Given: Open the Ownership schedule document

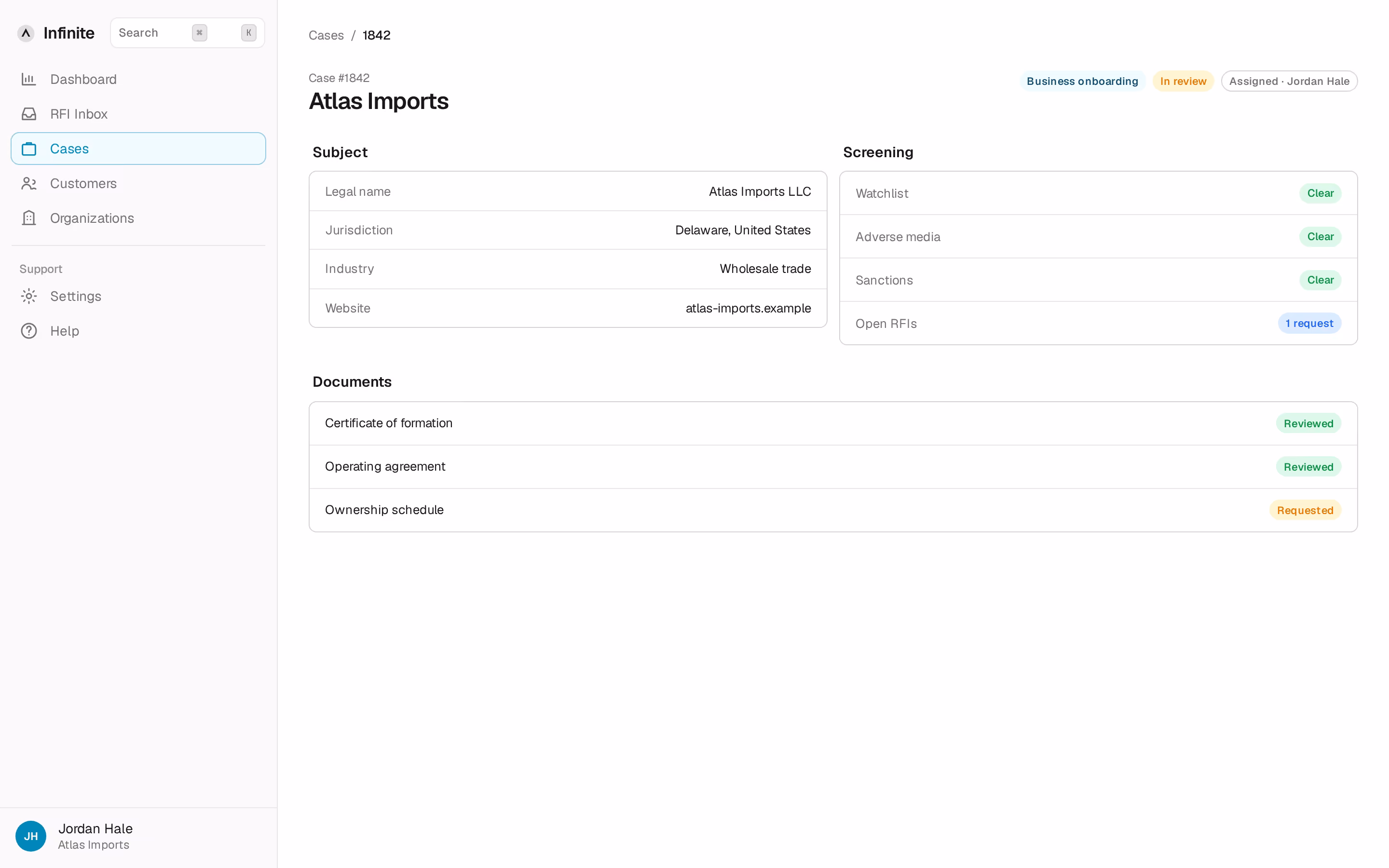Looking at the screenshot, I should [x=833, y=510].
